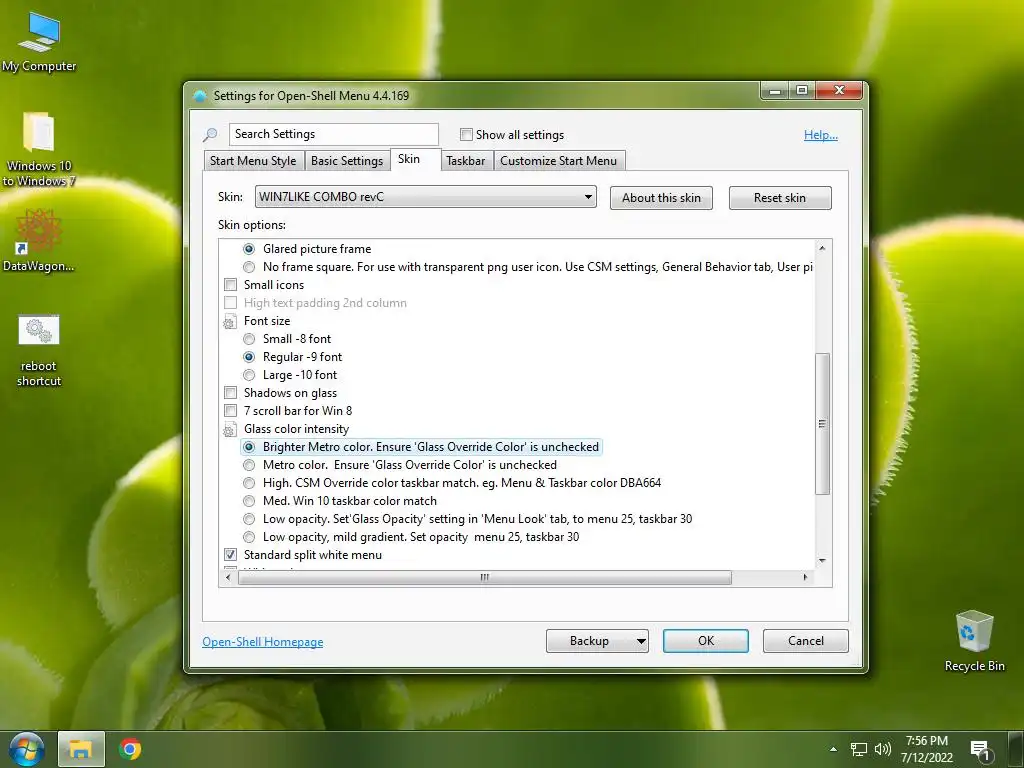Open the Skin dropdown WIN7LIKE COMBO revC

pos(425,197)
